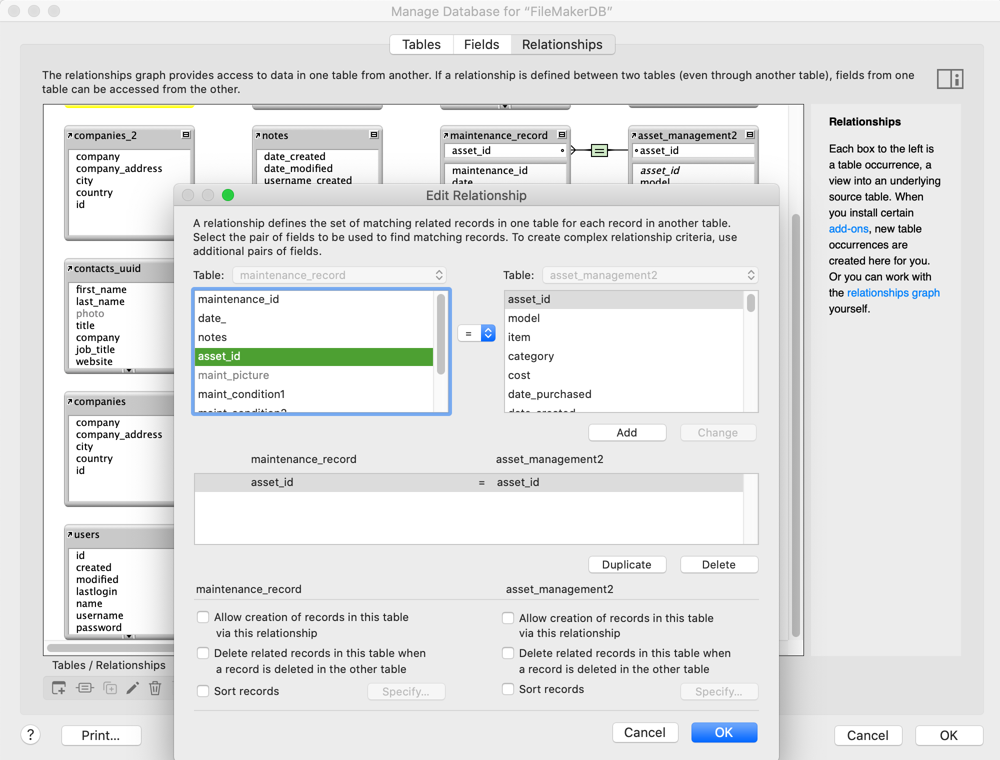Enable record creation for maintenance_record

[x=203, y=617]
